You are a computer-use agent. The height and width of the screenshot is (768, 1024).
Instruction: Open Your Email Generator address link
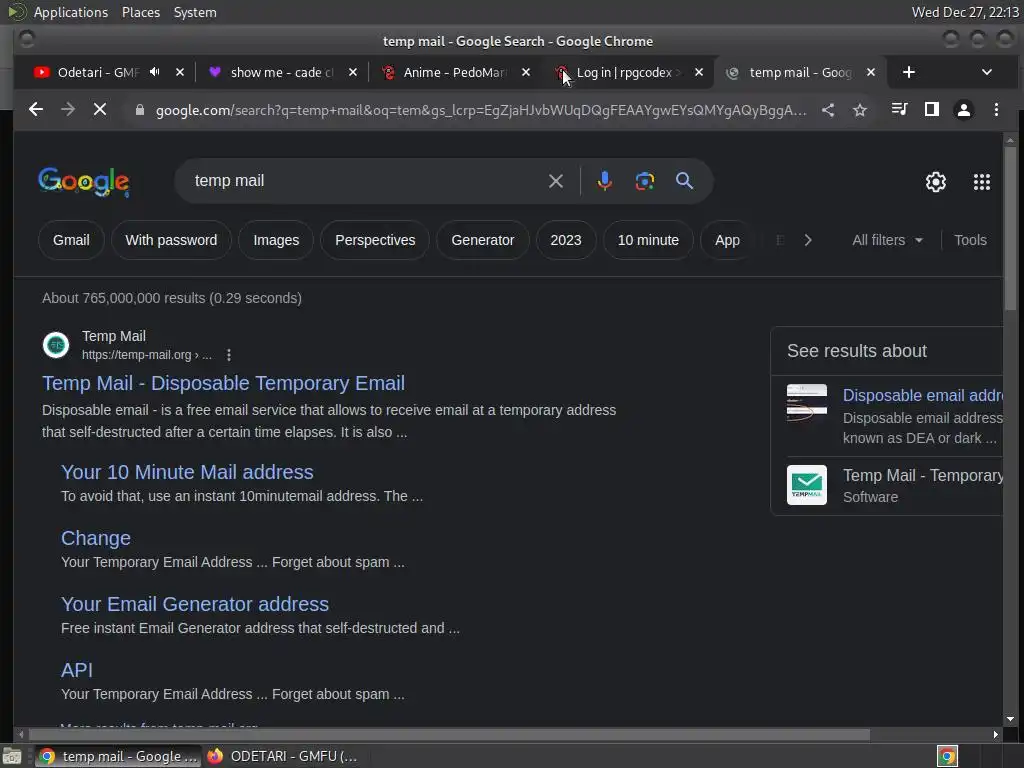(195, 604)
